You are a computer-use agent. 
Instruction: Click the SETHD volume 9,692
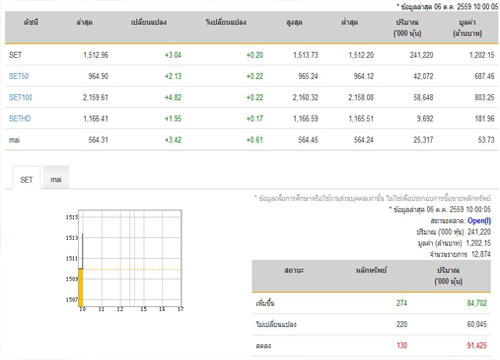tap(425, 119)
